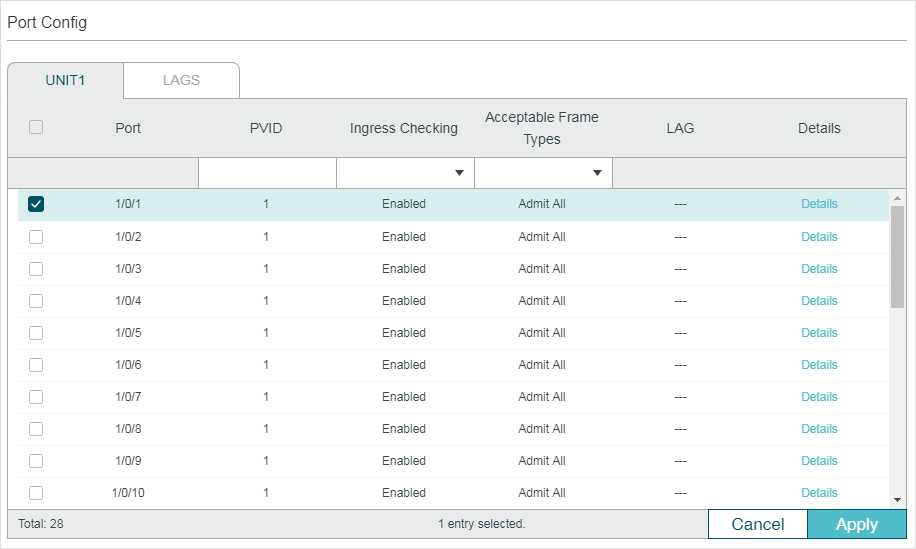Click the Acceptable Frame Types header
Screen dimensions: 916x549
tap(542, 128)
